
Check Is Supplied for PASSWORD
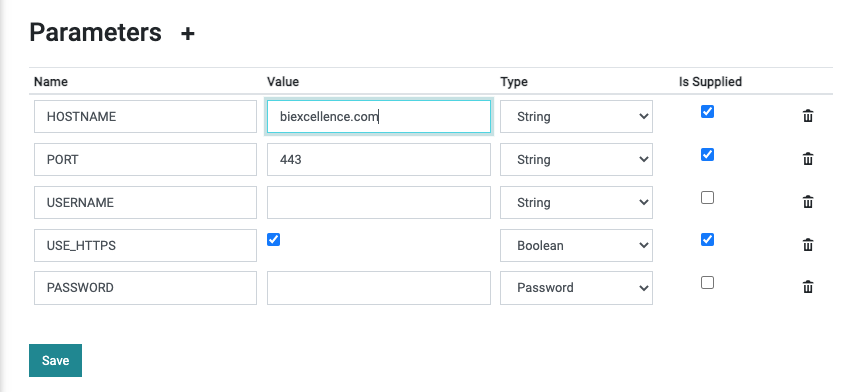point(707,283)
